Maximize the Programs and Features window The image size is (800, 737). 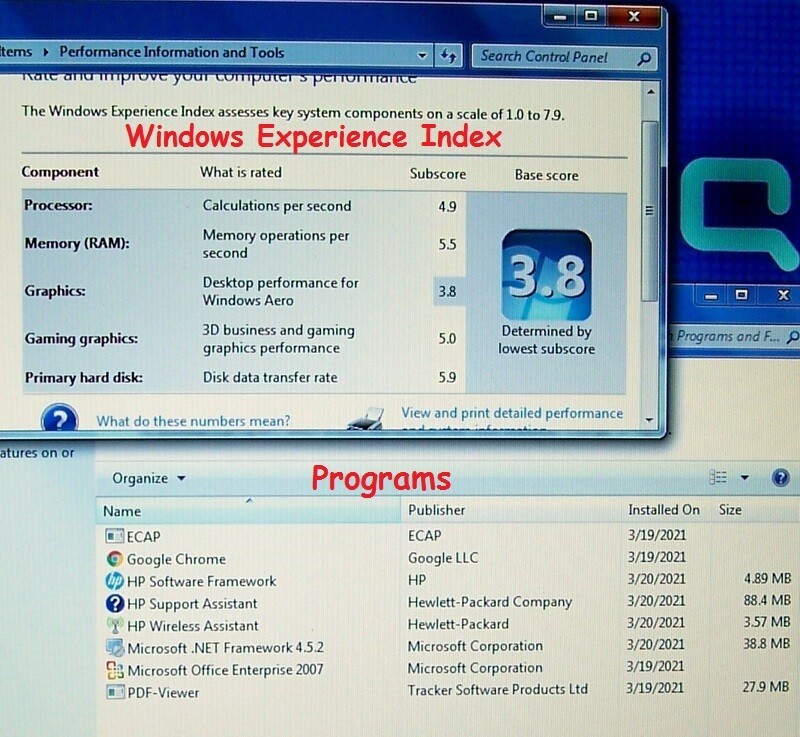click(x=741, y=295)
